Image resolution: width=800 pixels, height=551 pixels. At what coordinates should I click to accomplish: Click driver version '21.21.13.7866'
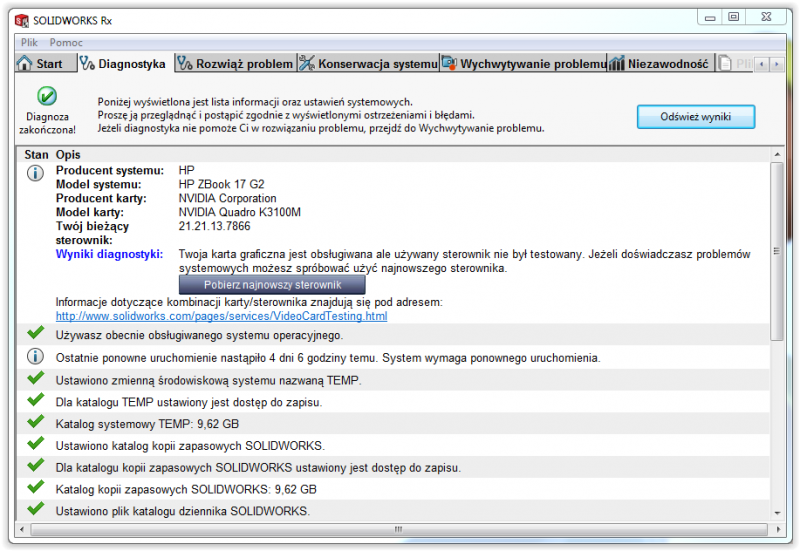(214, 226)
